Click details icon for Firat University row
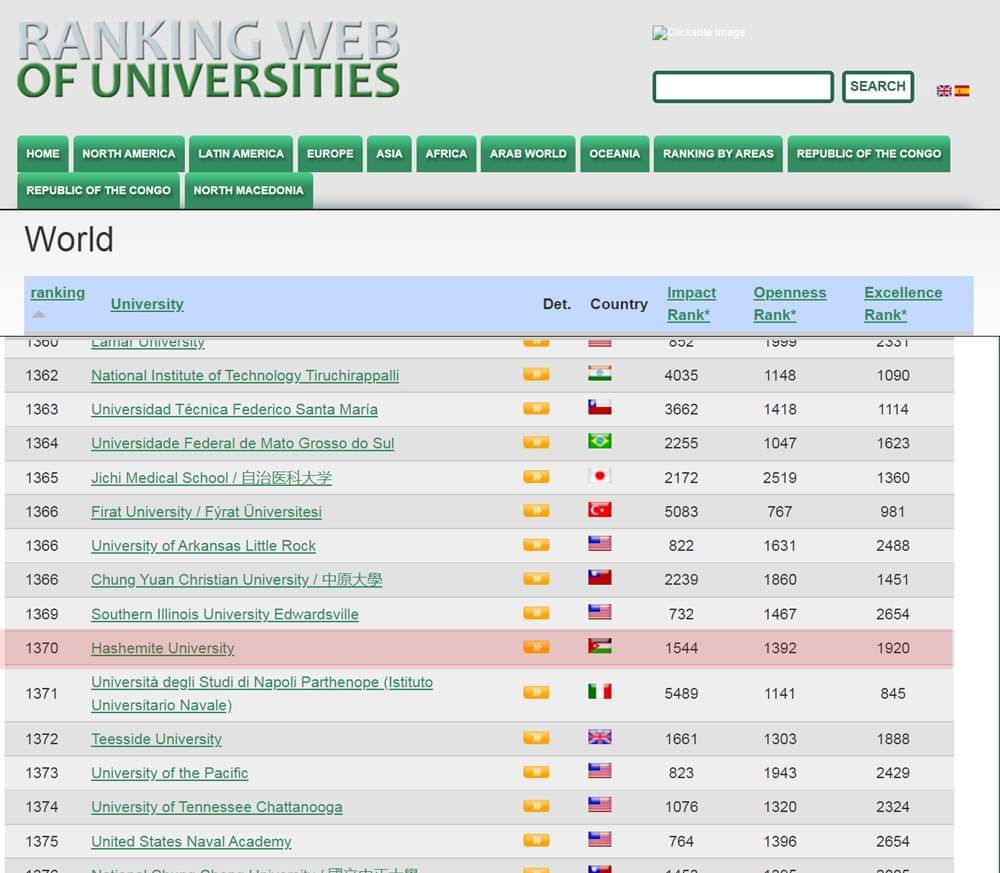 click(x=536, y=511)
